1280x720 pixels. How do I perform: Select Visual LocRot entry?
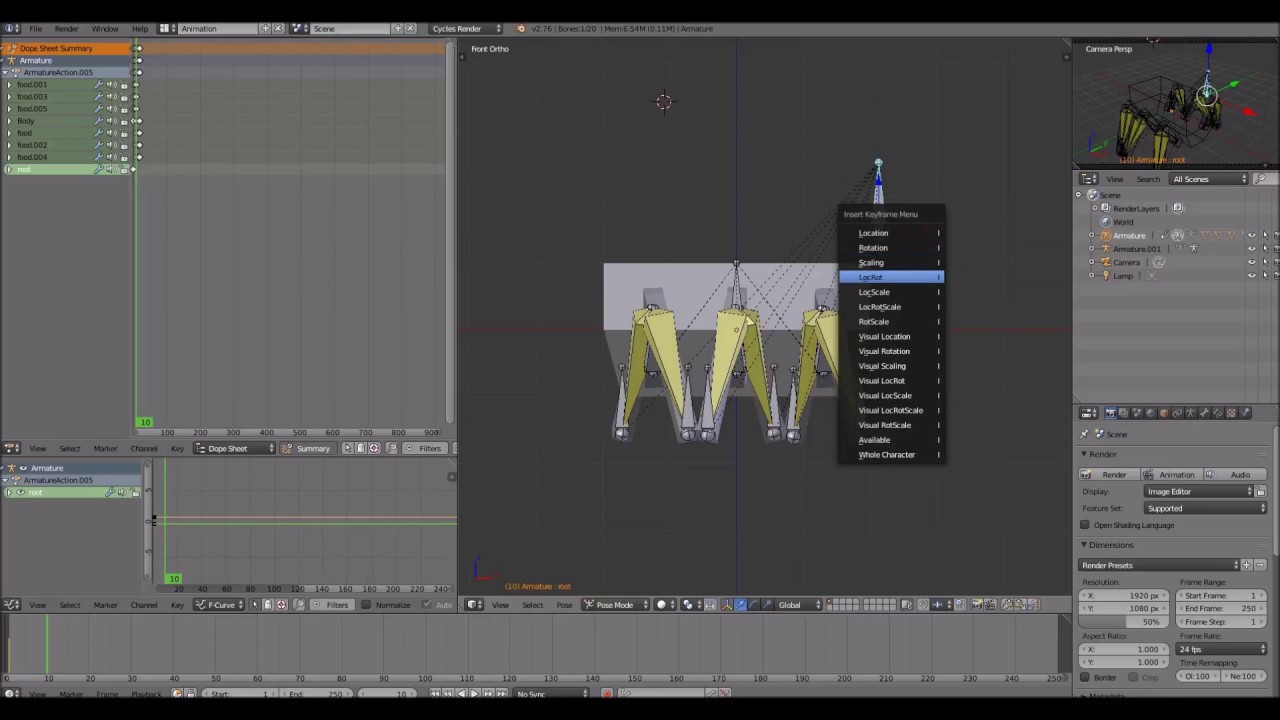pos(890,381)
